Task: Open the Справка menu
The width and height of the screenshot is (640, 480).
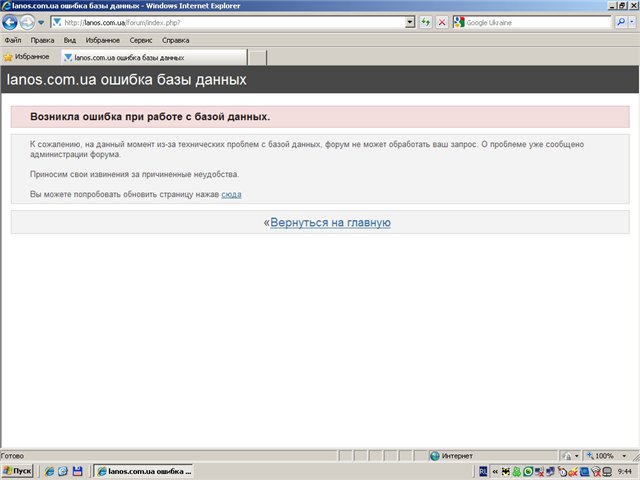Action: click(175, 40)
